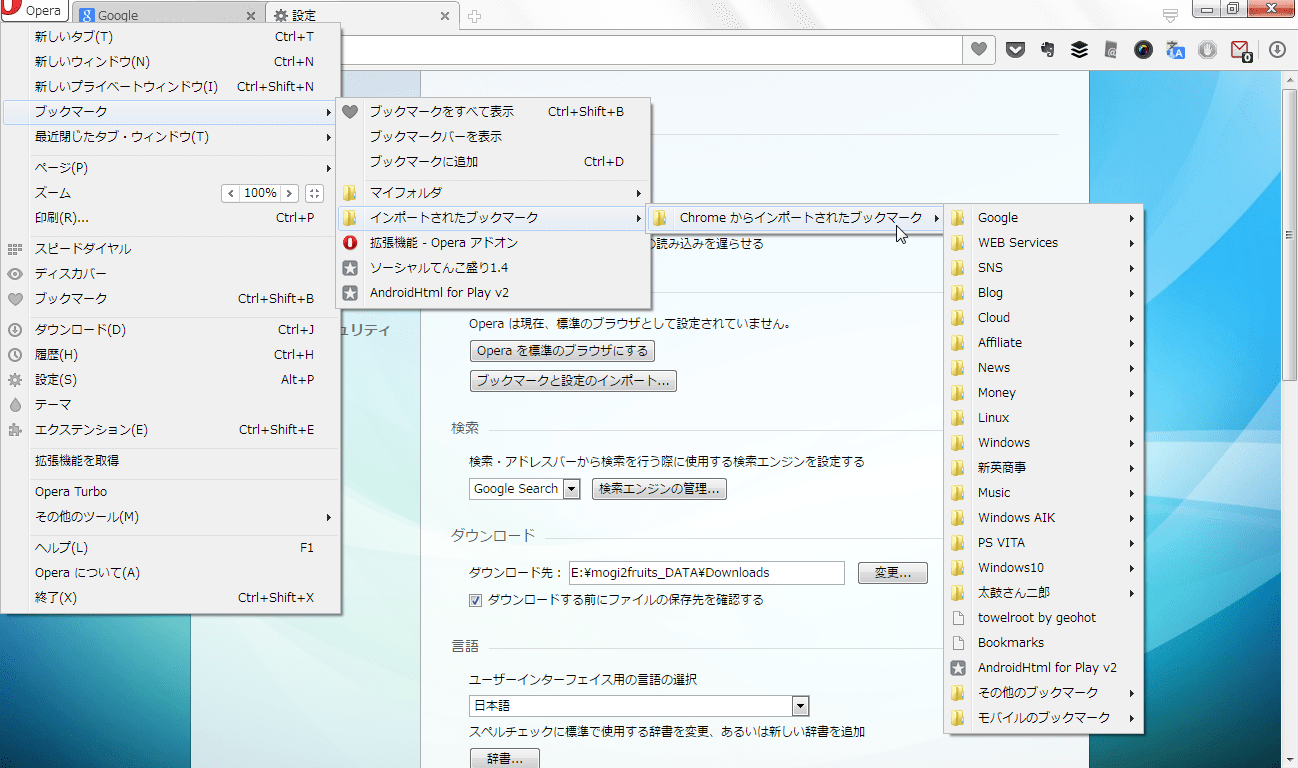This screenshot has height=768, width=1298.
Task: Click the ad blocker hand icon
Action: (x=1207, y=49)
